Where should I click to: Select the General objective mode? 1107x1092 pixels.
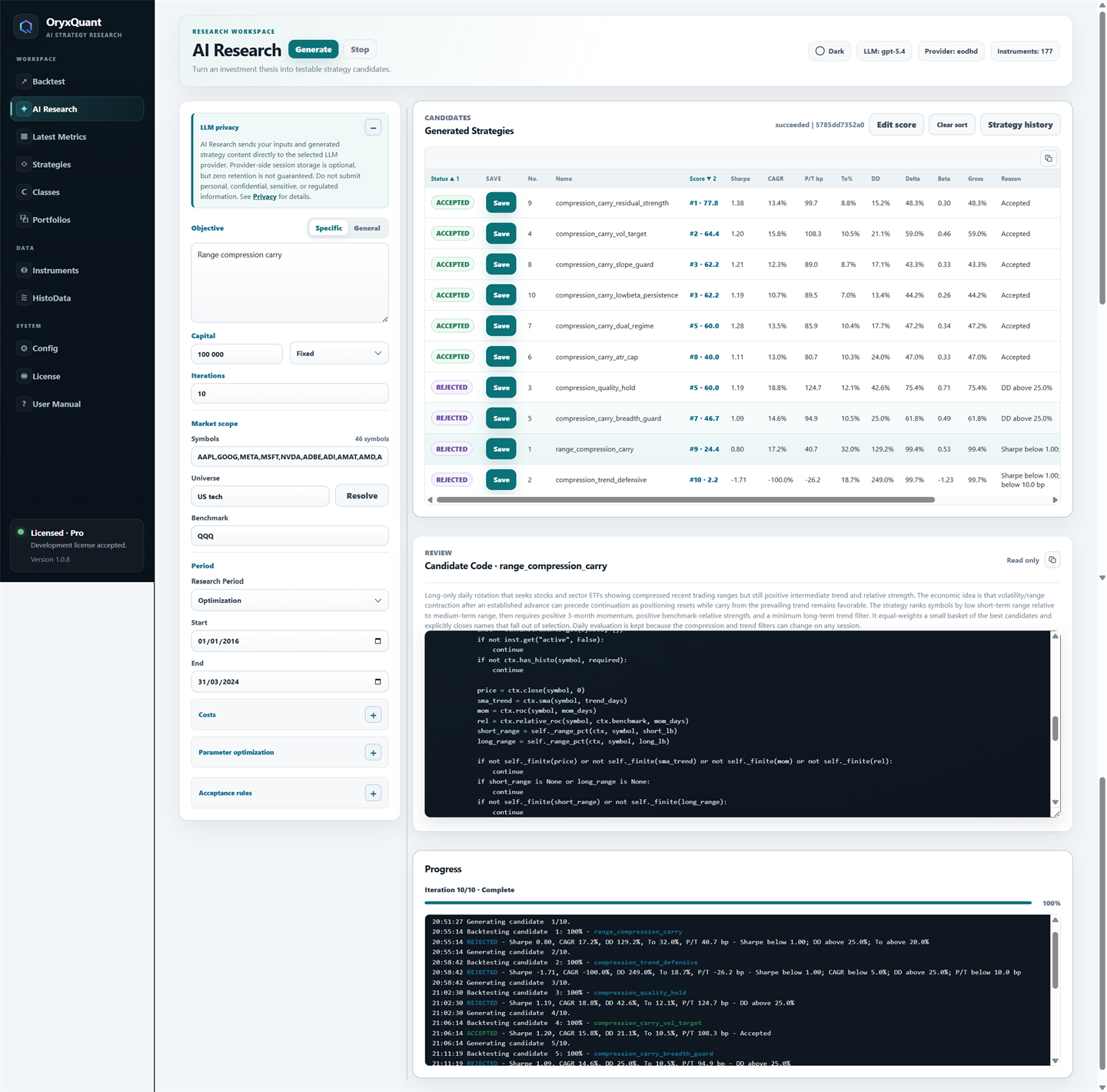(x=367, y=228)
